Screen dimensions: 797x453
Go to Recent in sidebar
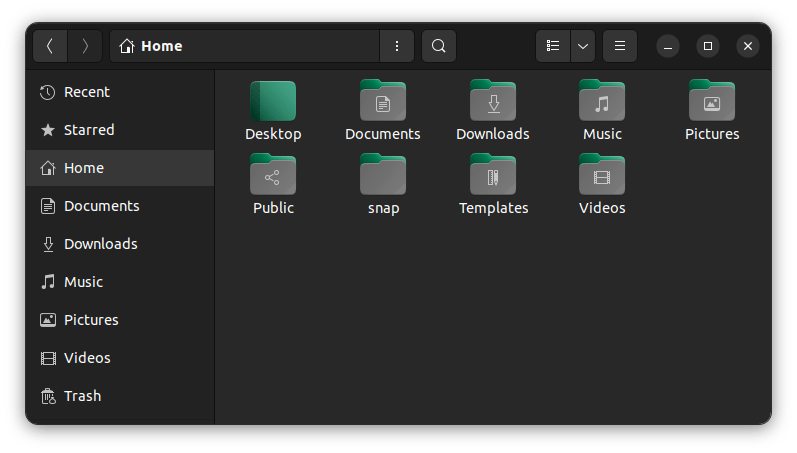tap(87, 92)
